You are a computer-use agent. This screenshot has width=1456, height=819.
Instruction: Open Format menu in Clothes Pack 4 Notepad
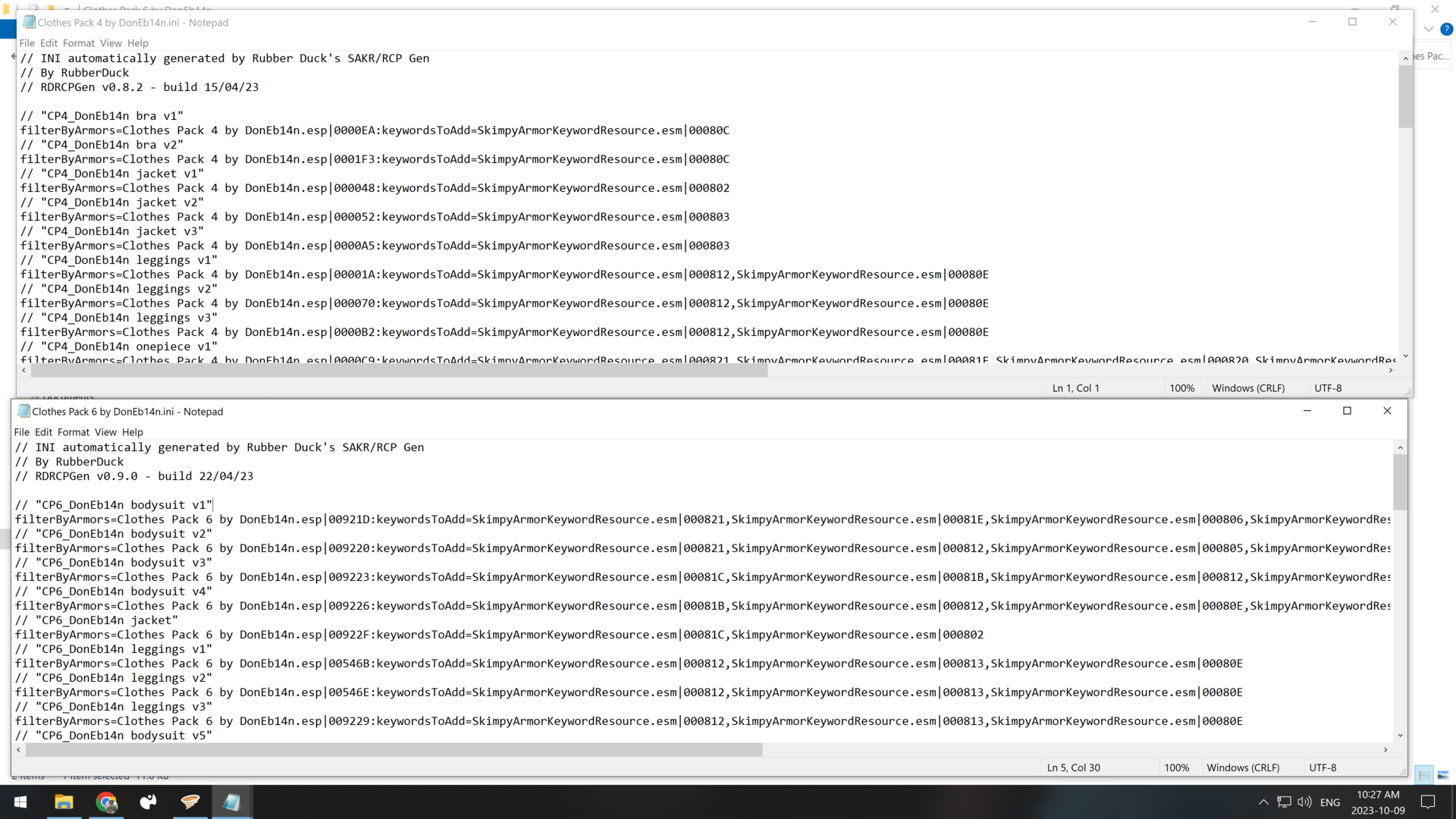tap(79, 43)
